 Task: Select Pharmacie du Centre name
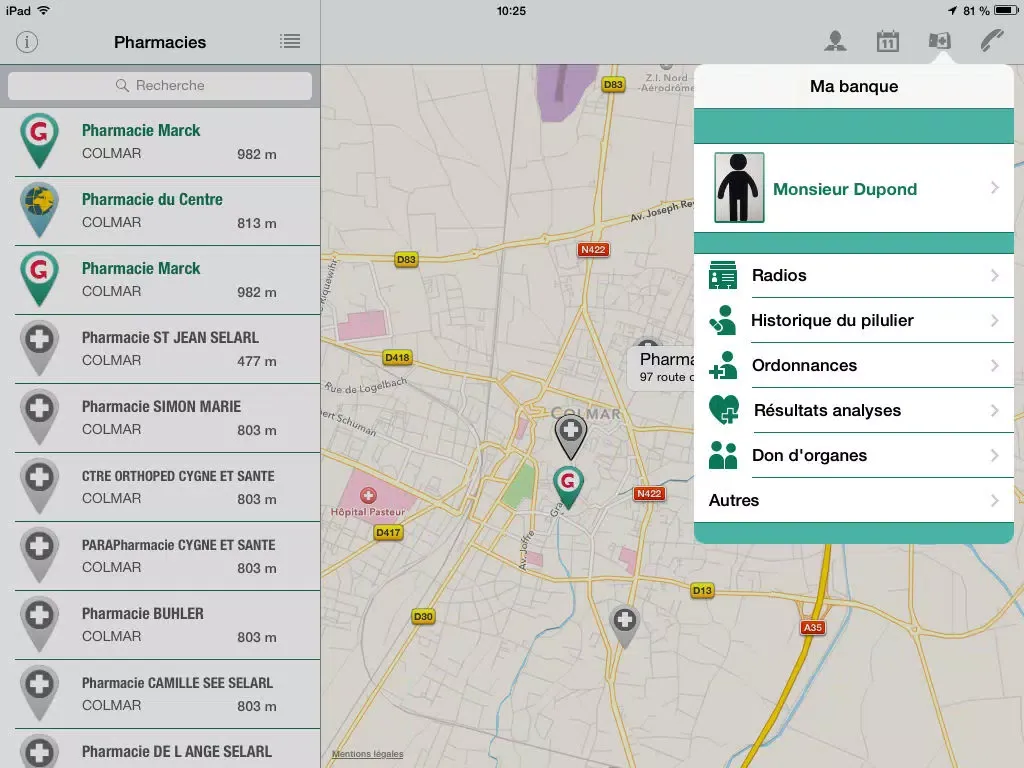(x=152, y=199)
